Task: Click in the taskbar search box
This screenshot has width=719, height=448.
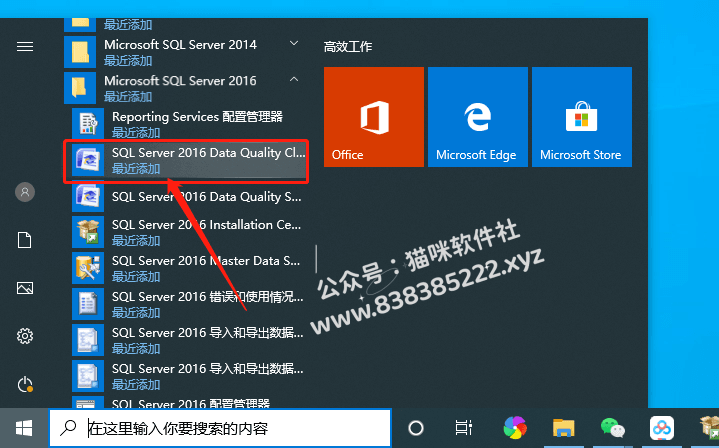Action: [x=220, y=428]
